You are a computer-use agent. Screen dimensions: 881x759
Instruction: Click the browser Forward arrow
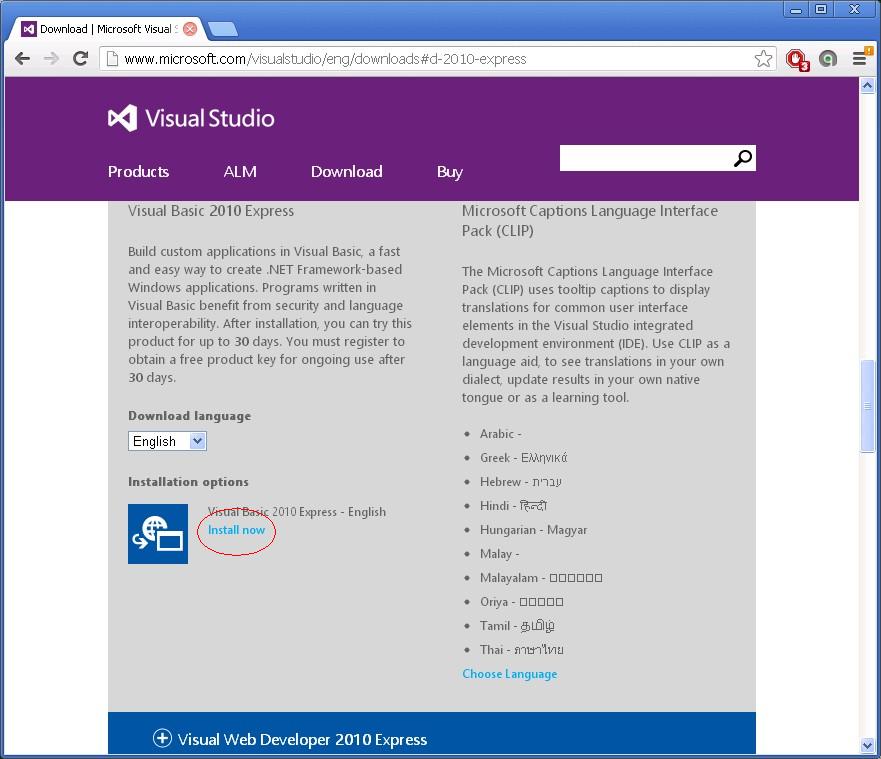pos(51,58)
